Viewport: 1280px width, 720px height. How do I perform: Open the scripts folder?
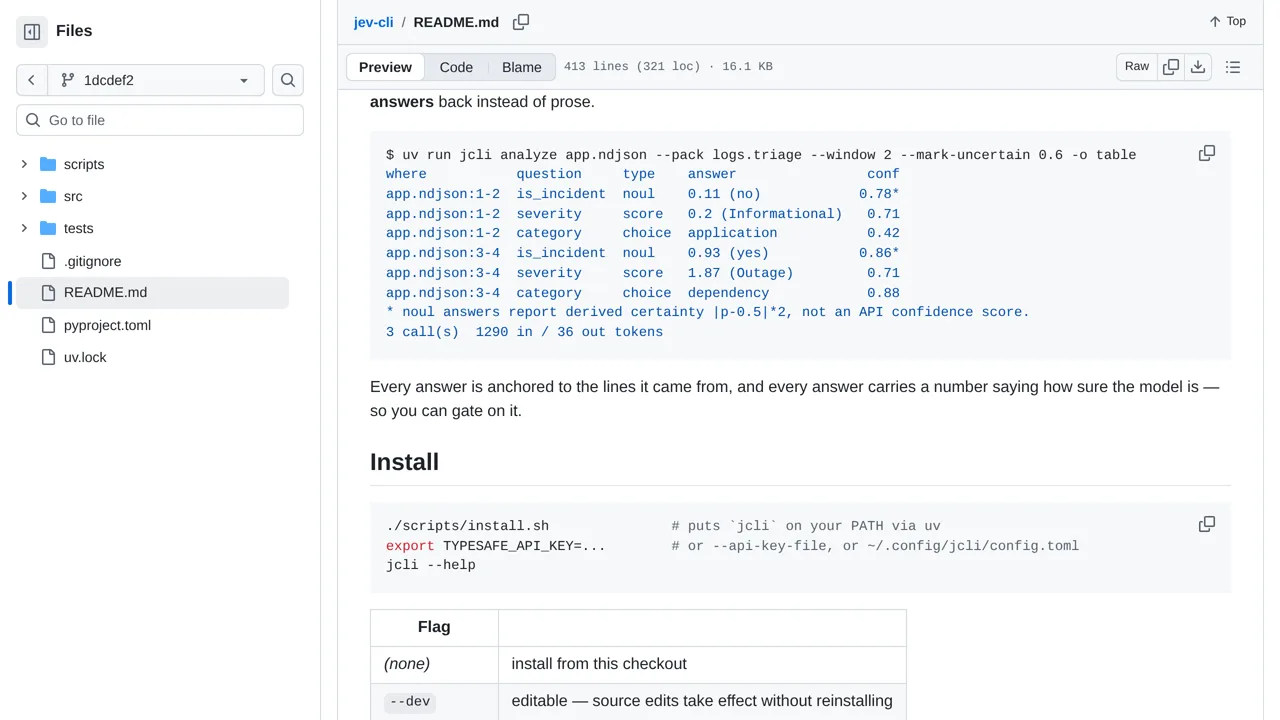(x=84, y=164)
